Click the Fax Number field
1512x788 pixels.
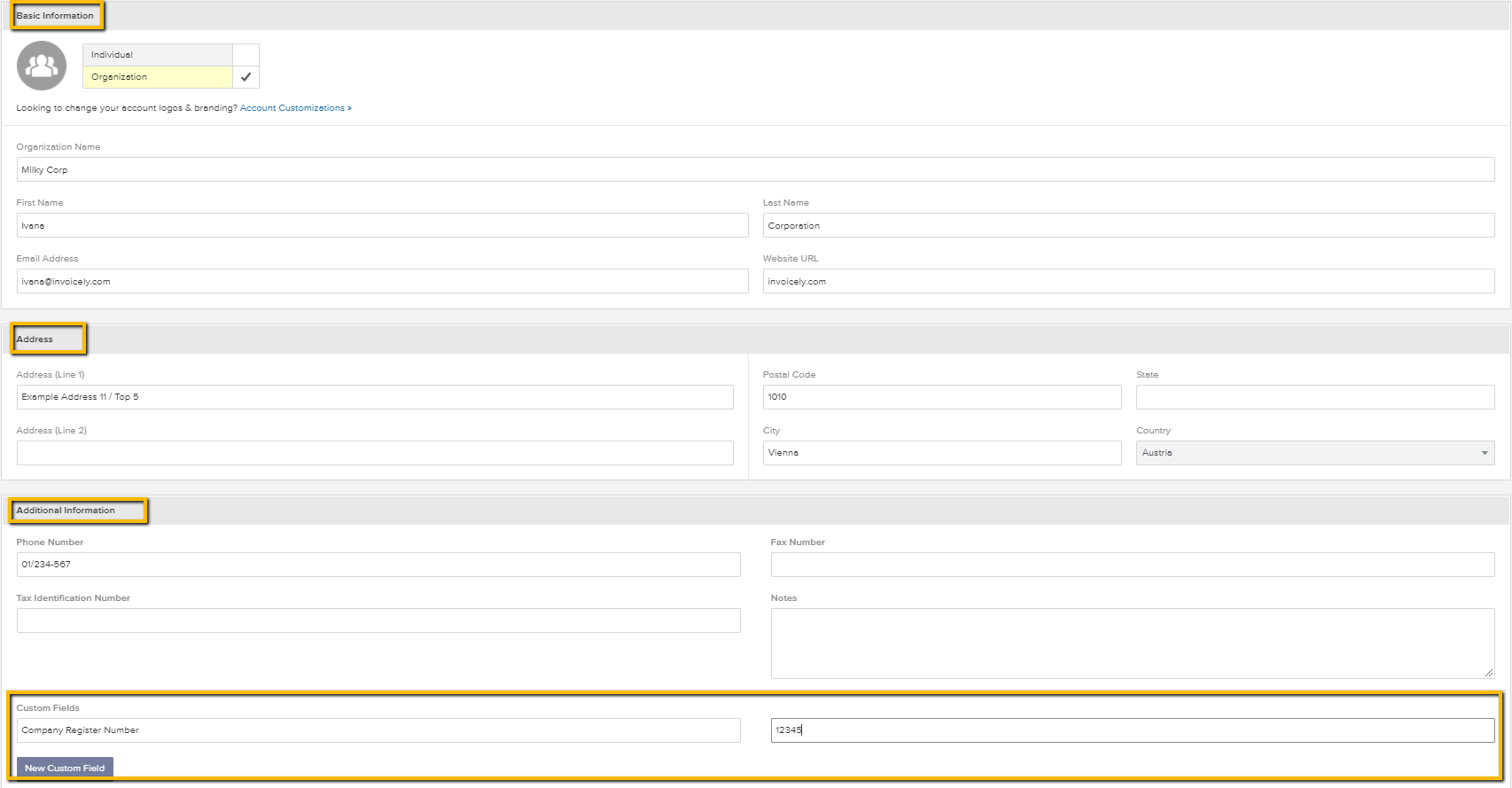[x=1133, y=565]
